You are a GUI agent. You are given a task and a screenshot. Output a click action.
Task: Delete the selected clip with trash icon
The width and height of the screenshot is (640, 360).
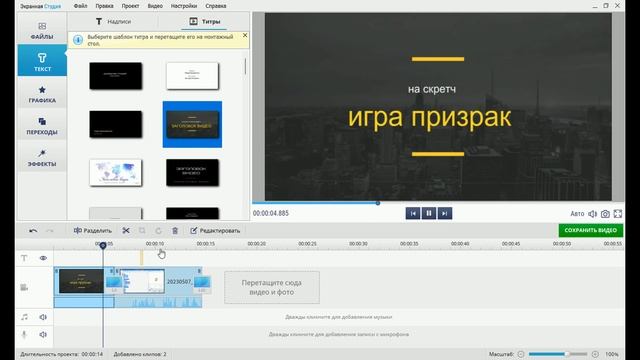tap(175, 231)
